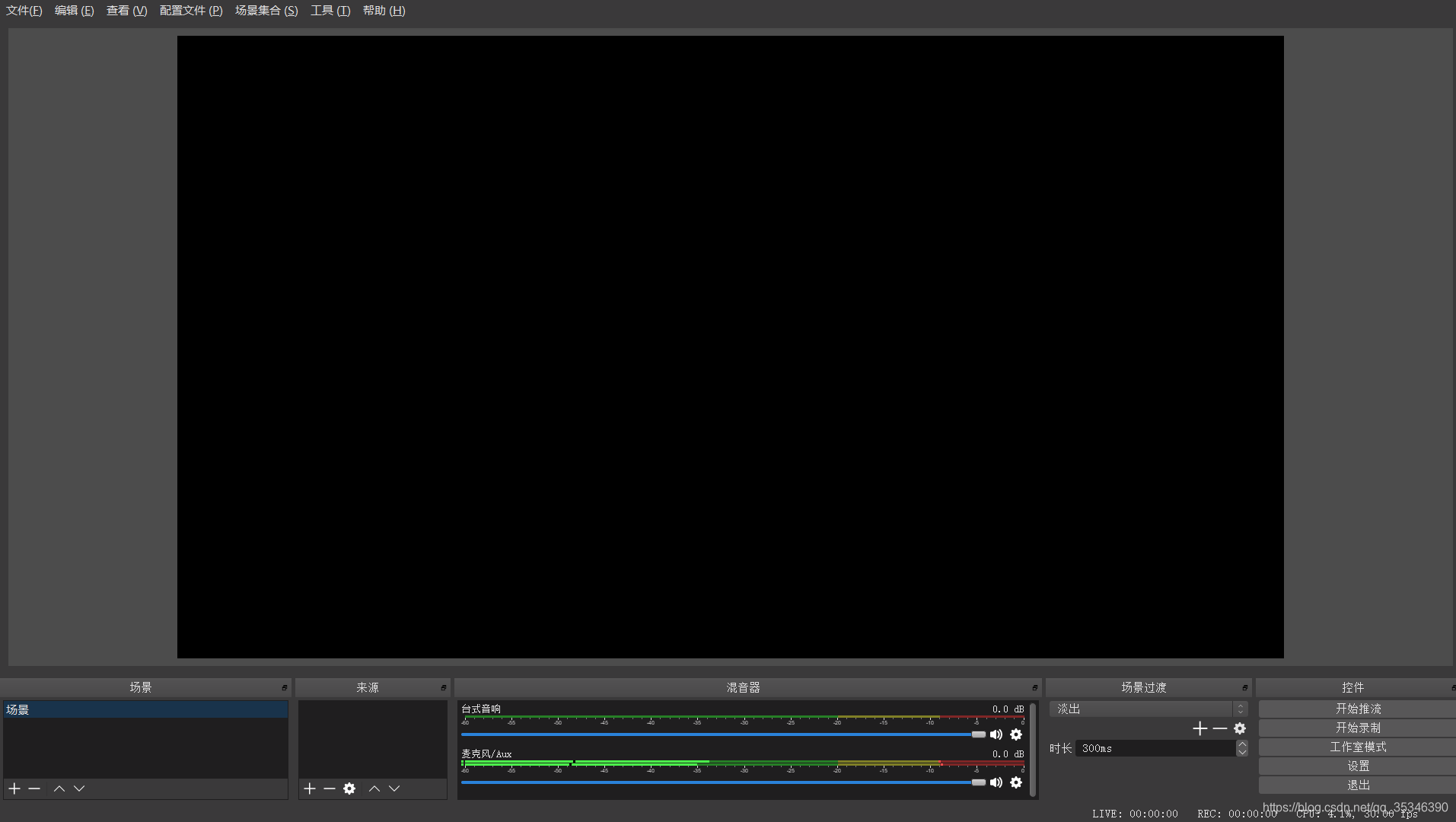Click the 300ms duration field
The width and height of the screenshot is (1456, 822).
[1155, 748]
